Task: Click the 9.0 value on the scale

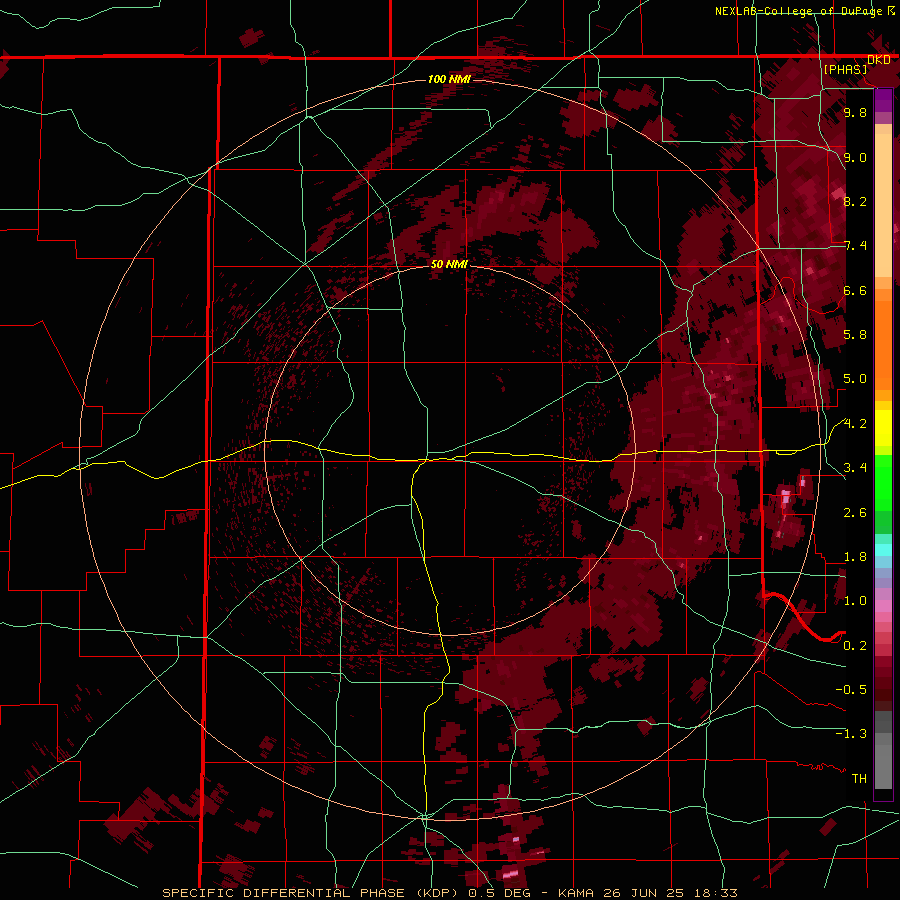Action: tap(855, 157)
